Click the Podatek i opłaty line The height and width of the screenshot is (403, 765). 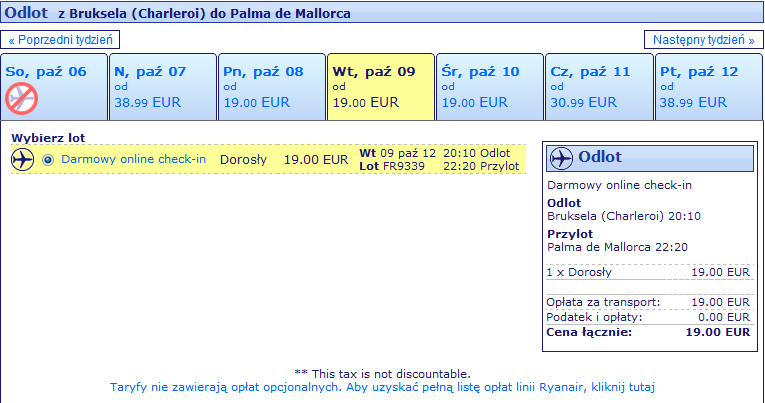coord(648,318)
